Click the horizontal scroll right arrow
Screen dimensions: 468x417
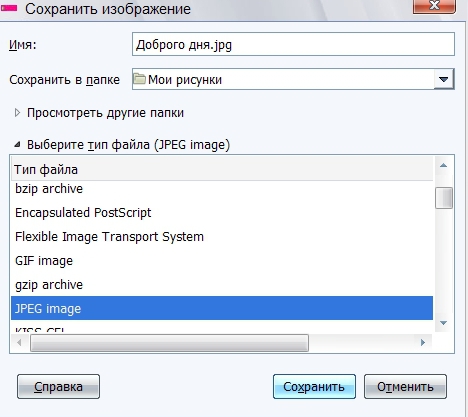click(423, 342)
